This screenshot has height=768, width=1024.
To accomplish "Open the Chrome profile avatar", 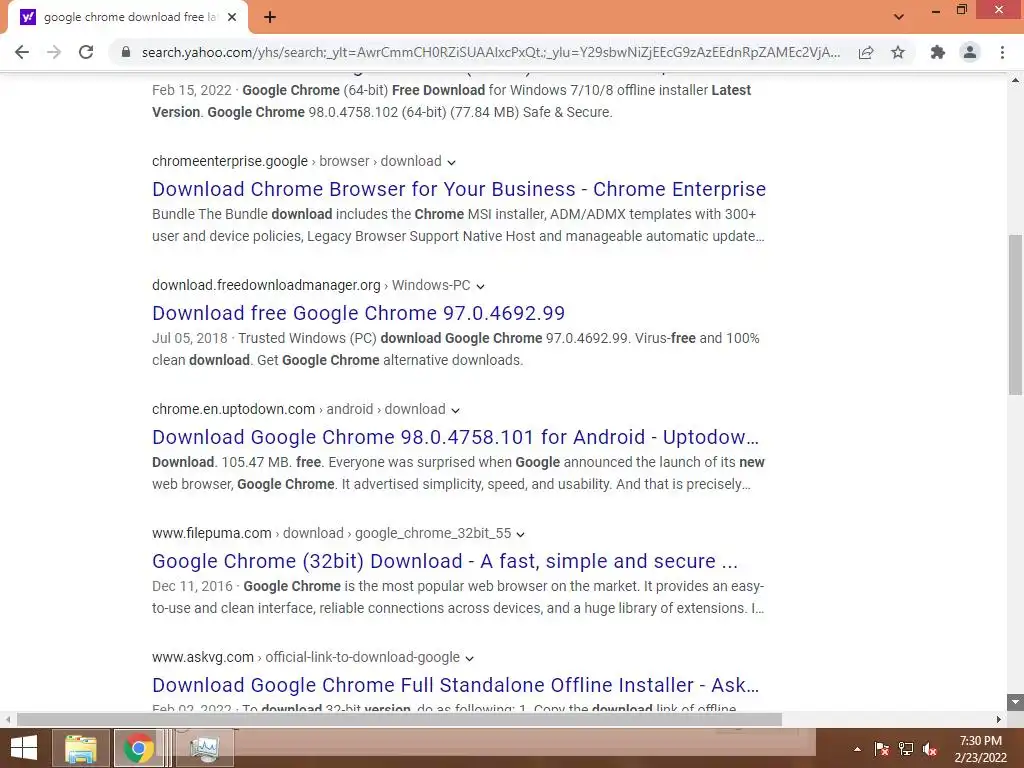I will (x=970, y=52).
